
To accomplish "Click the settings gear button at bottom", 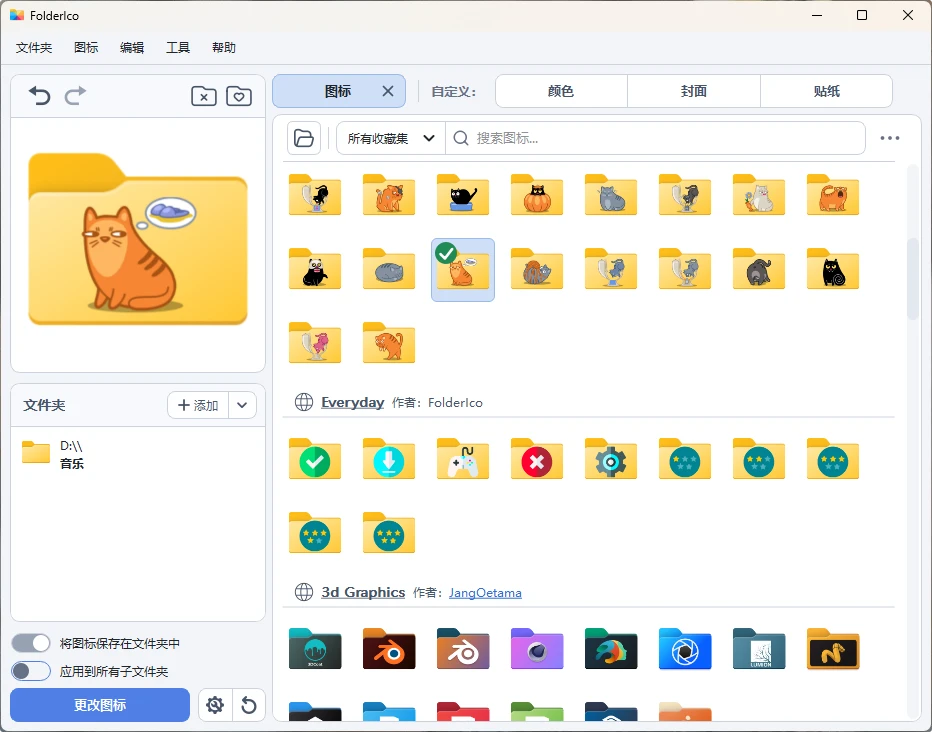I will pyautogui.click(x=215, y=705).
